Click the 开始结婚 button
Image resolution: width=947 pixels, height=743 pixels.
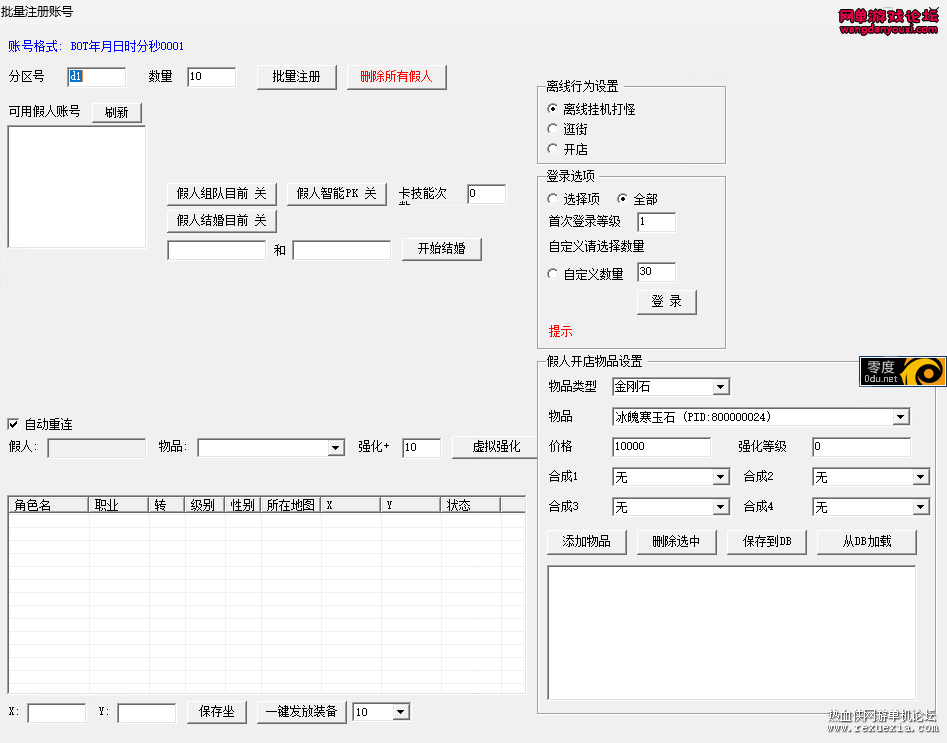click(x=441, y=249)
